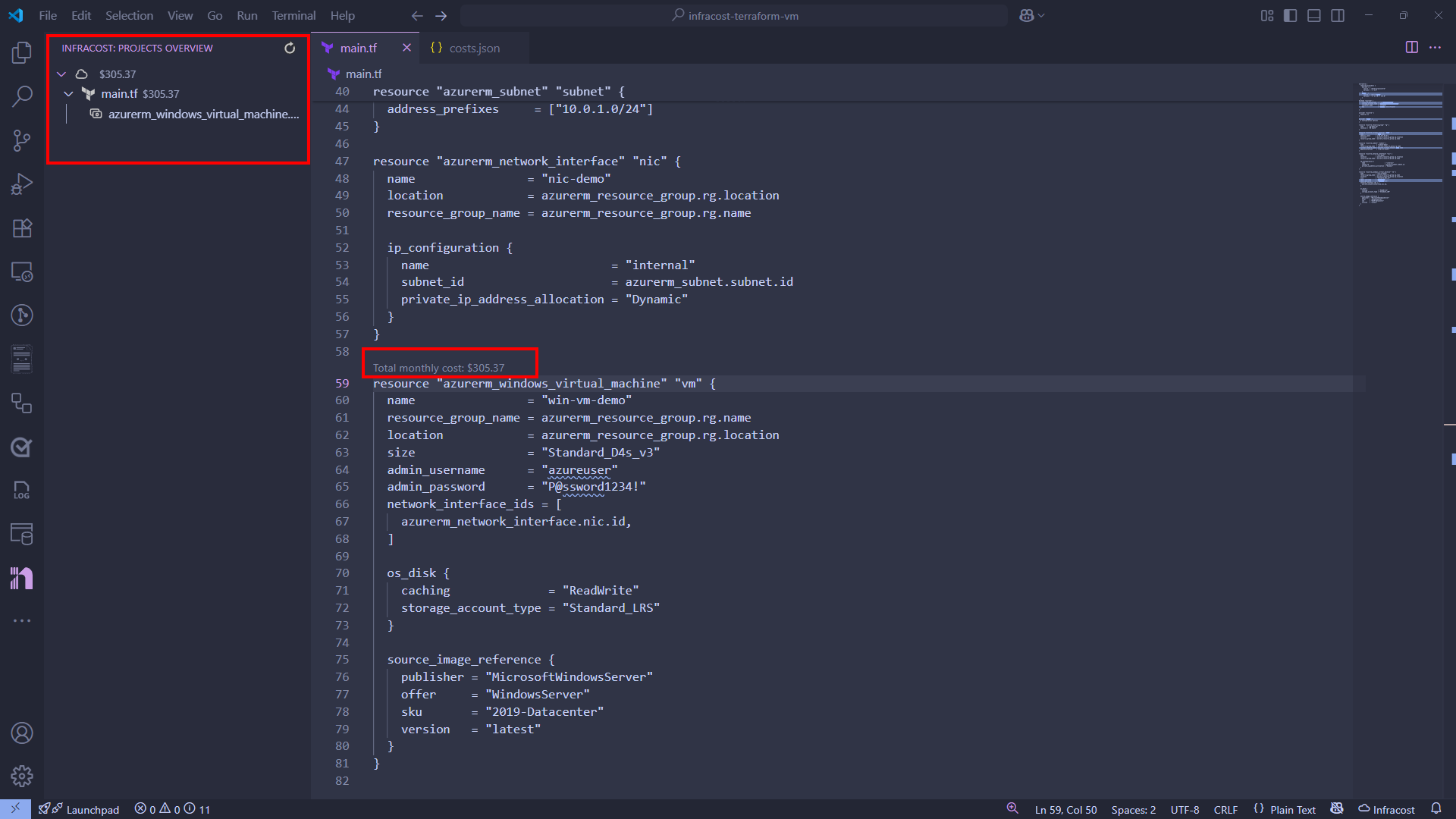
Task: Open Source Control view icon
Action: point(22,140)
